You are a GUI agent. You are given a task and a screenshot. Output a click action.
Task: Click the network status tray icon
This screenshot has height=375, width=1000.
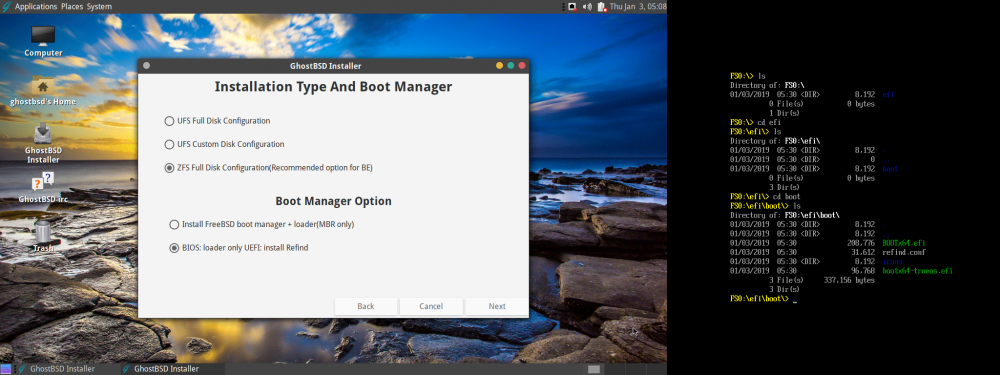[x=572, y=6]
